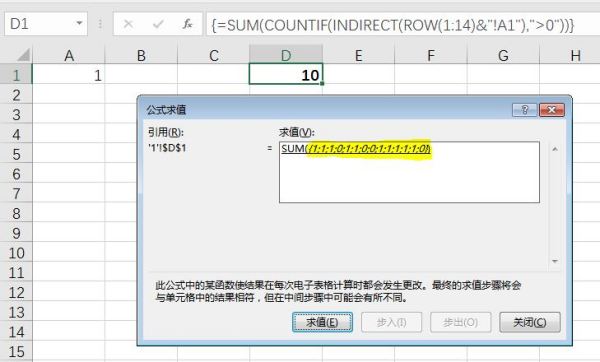Select empty cell F1
Screen dimensions: 600x362
pos(431,75)
